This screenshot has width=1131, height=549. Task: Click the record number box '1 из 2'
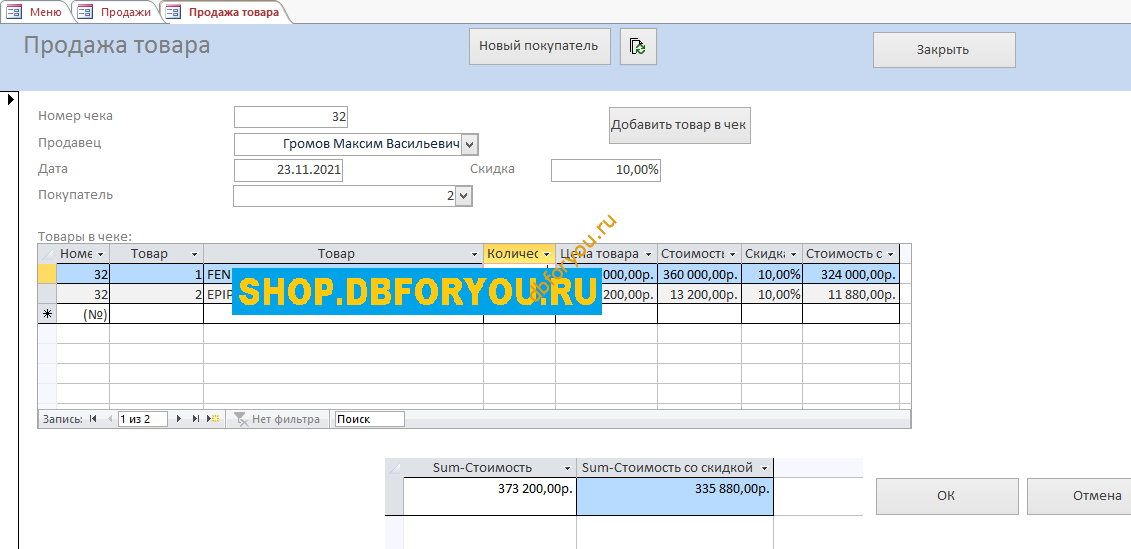point(143,419)
